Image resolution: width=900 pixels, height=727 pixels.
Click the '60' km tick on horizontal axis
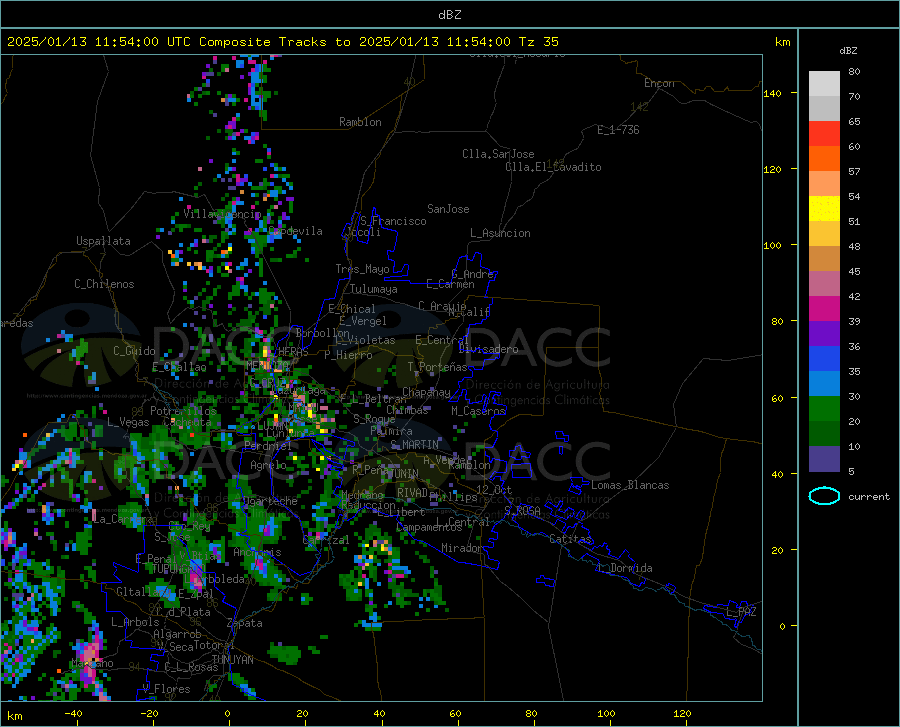click(455, 714)
